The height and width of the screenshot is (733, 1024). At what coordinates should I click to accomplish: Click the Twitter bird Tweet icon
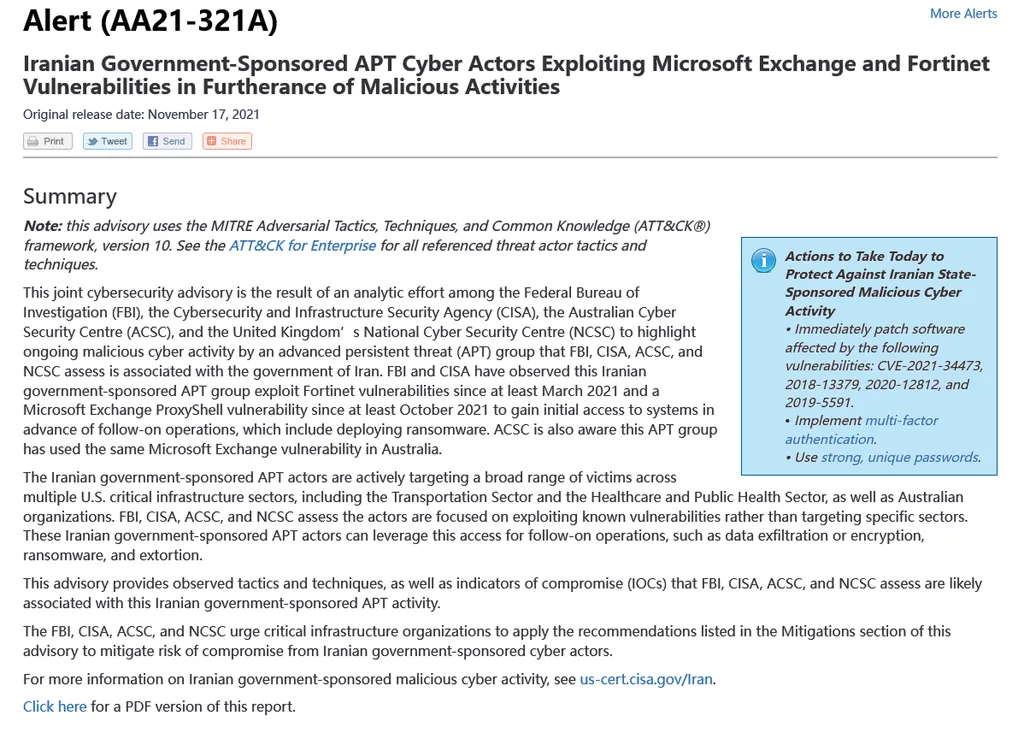[x=93, y=141]
